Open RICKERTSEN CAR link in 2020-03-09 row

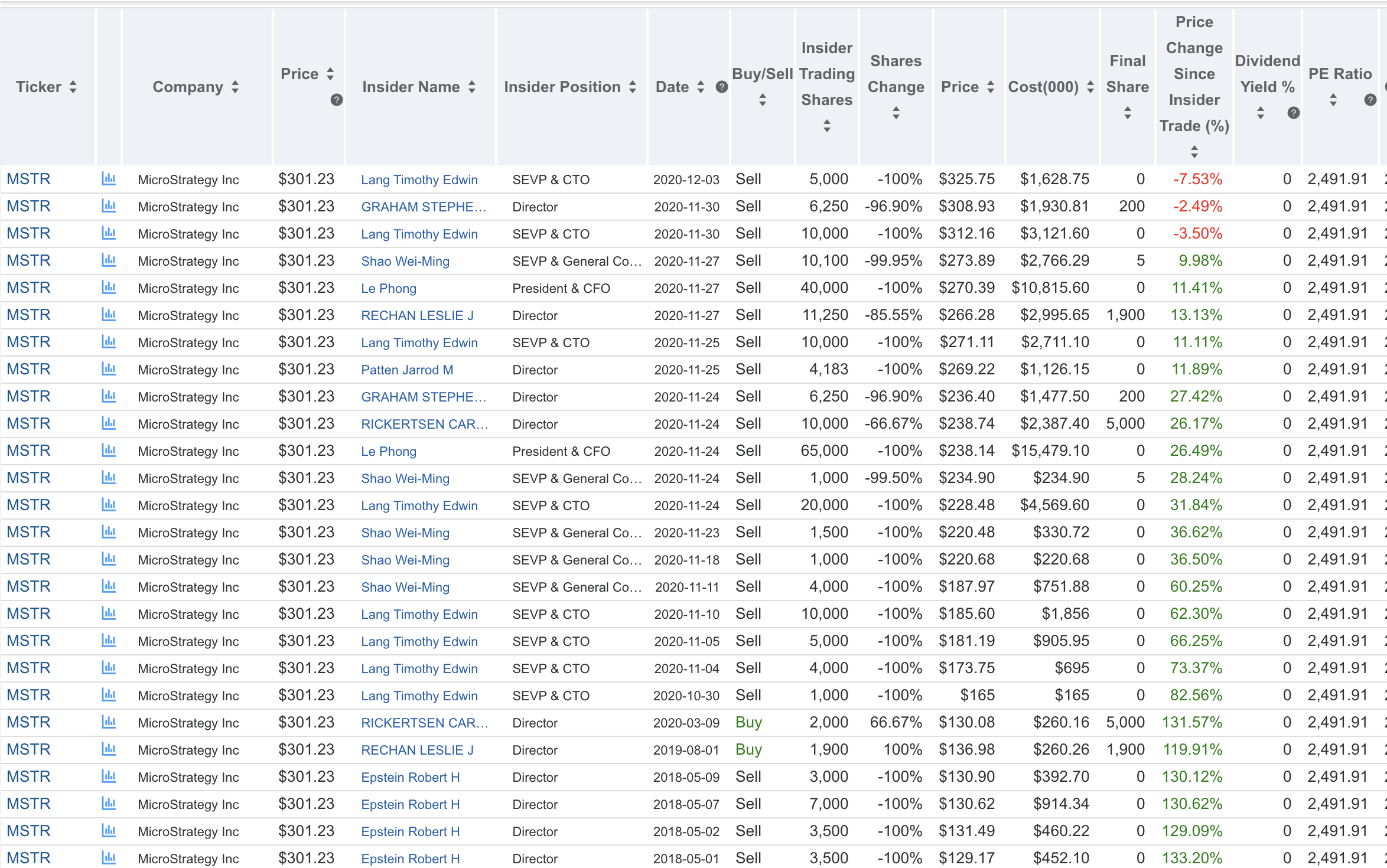[x=425, y=723]
